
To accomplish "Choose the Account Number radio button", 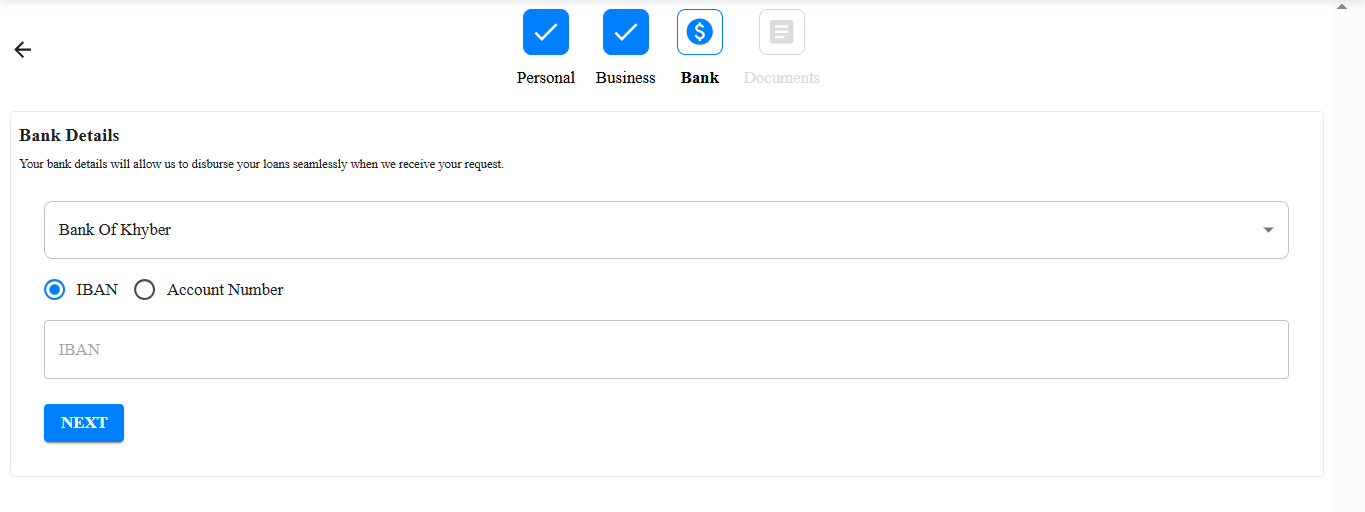I will 145,290.
